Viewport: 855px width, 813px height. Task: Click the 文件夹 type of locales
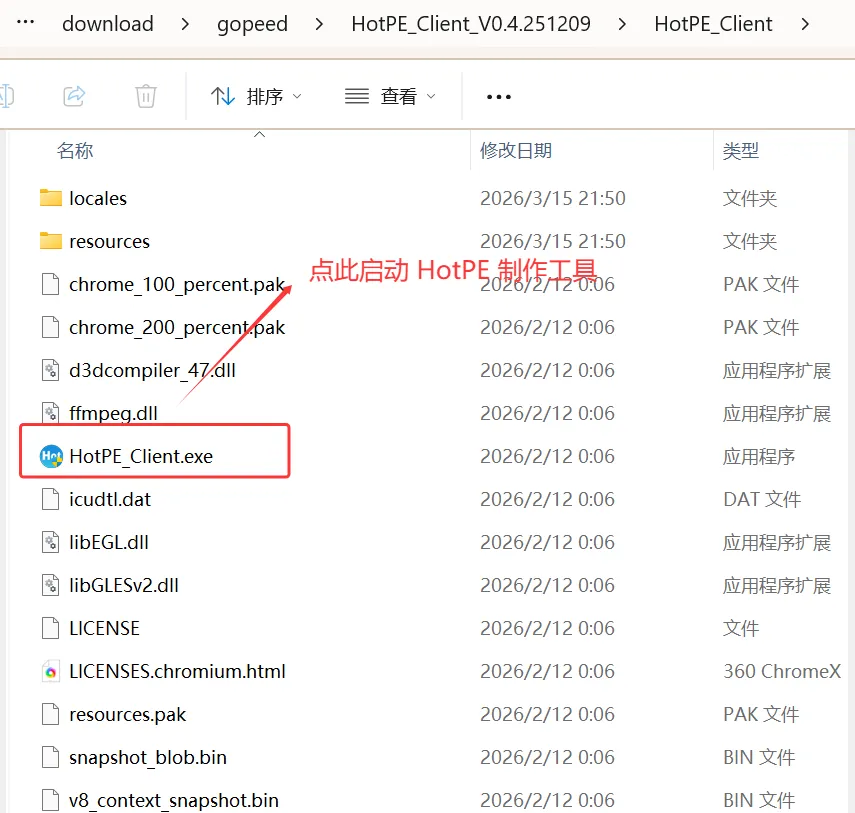pyautogui.click(x=750, y=198)
